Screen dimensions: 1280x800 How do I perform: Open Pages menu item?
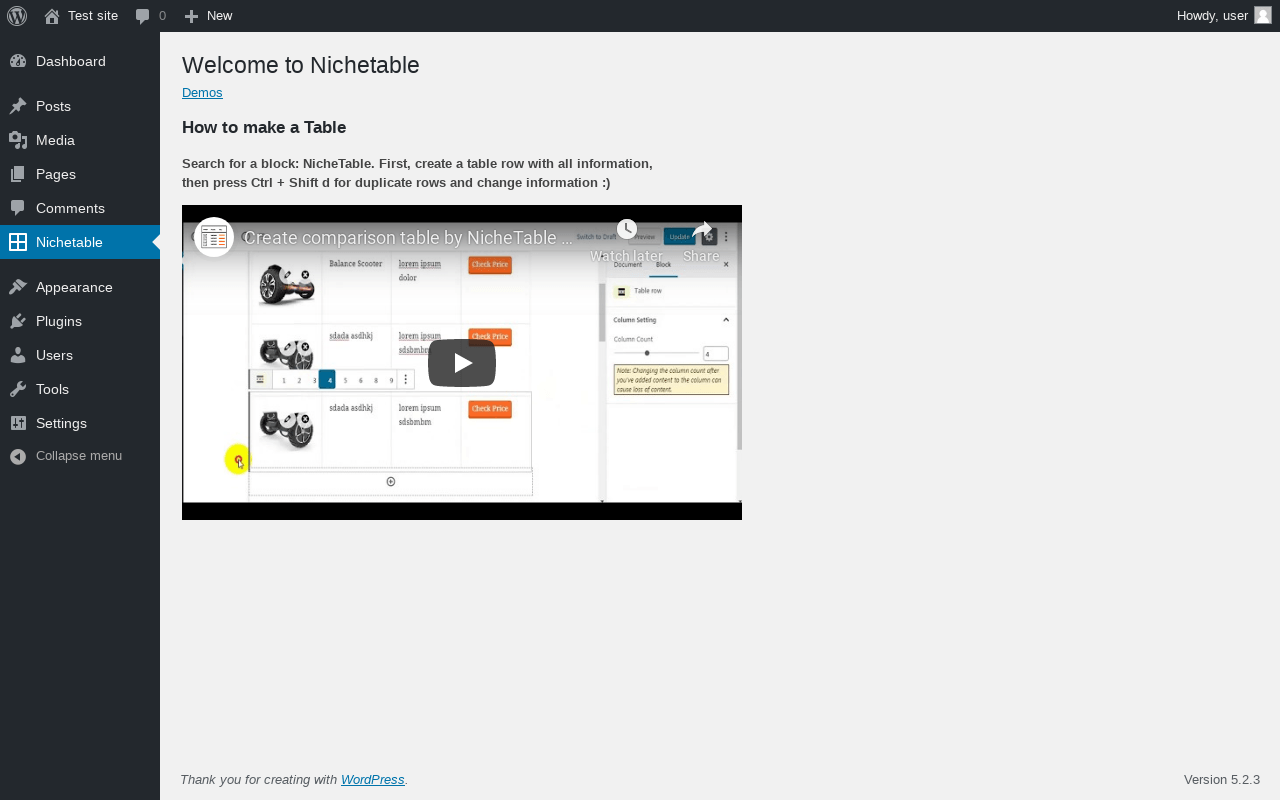[80, 174]
